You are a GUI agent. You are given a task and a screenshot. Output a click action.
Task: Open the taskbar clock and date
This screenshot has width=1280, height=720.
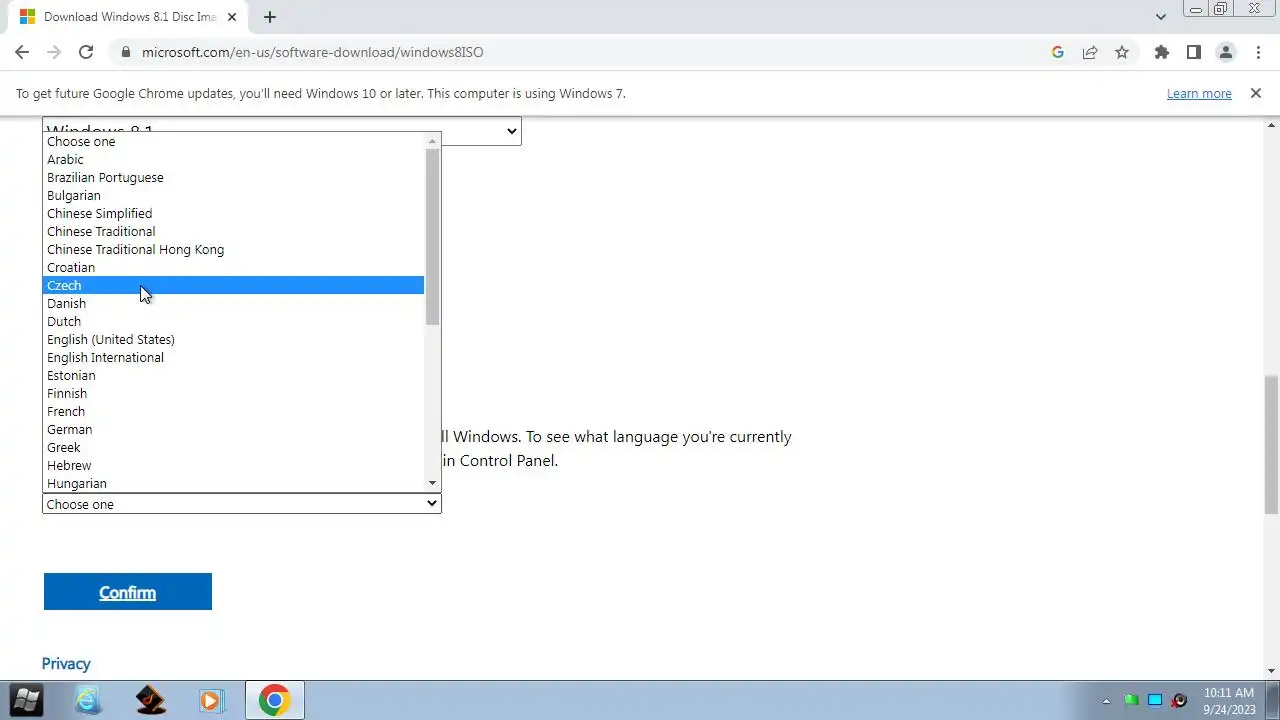(x=1229, y=700)
